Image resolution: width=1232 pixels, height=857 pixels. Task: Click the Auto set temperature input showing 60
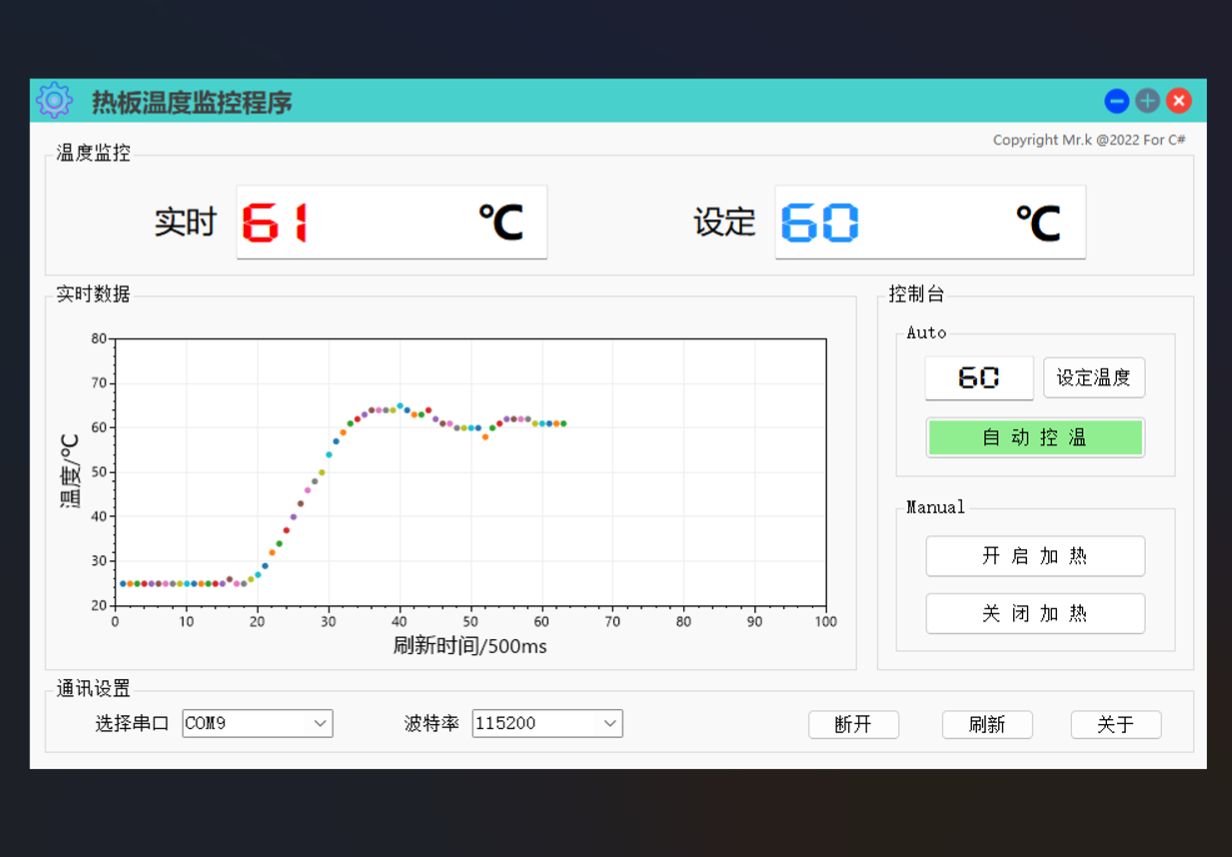tap(979, 378)
